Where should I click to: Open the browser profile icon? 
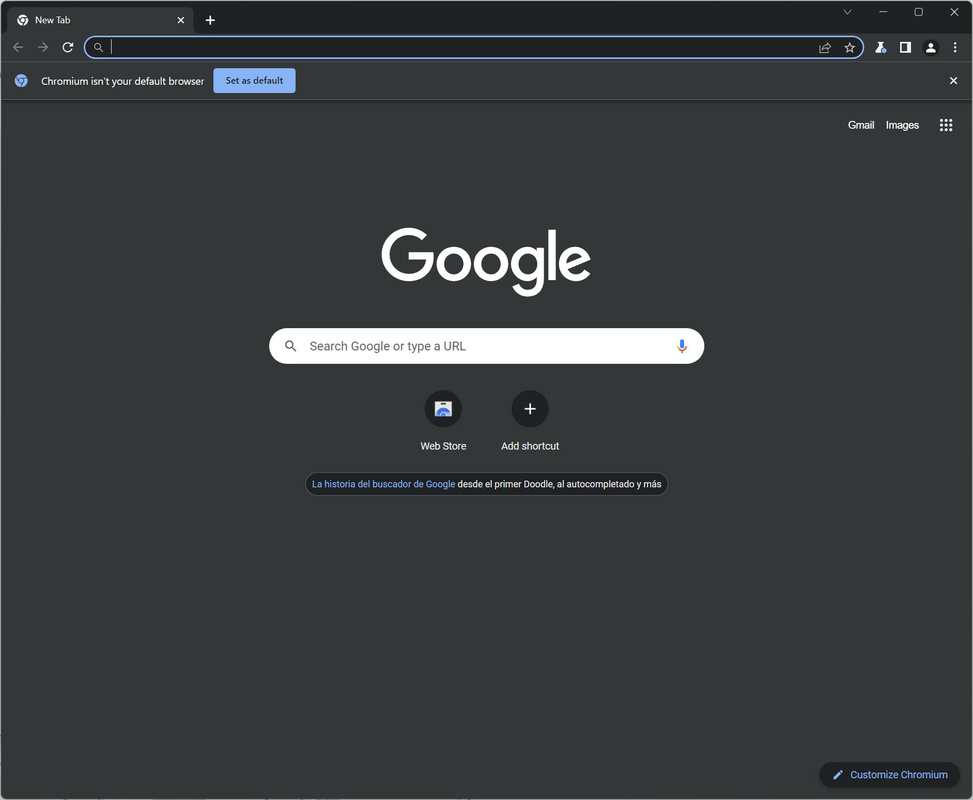(x=930, y=47)
